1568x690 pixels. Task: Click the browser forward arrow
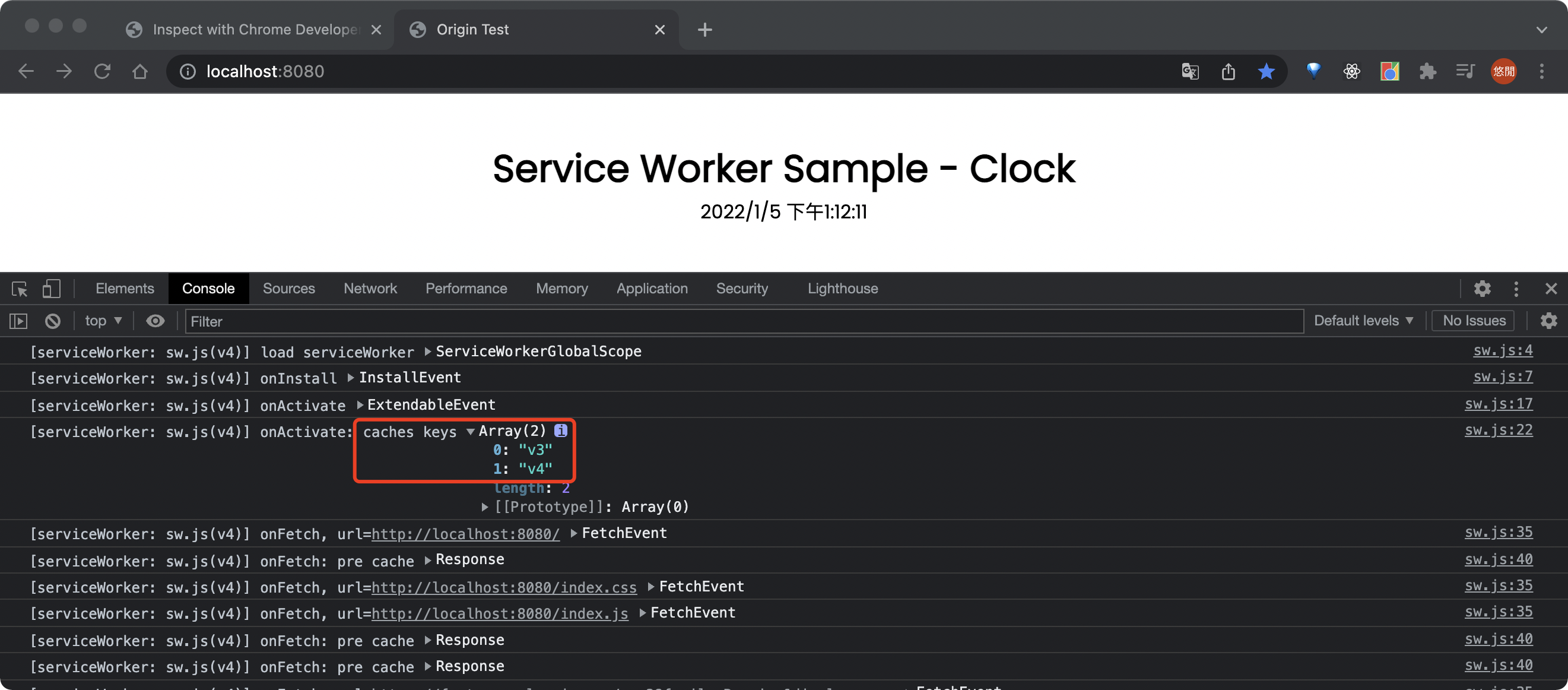(64, 71)
